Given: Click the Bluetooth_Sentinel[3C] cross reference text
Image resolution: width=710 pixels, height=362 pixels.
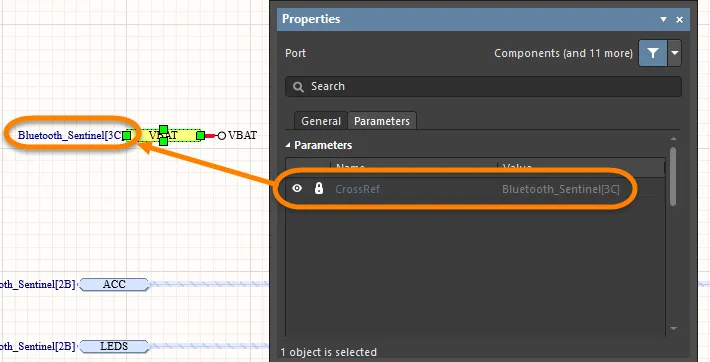Looking at the screenshot, I should click(70, 135).
